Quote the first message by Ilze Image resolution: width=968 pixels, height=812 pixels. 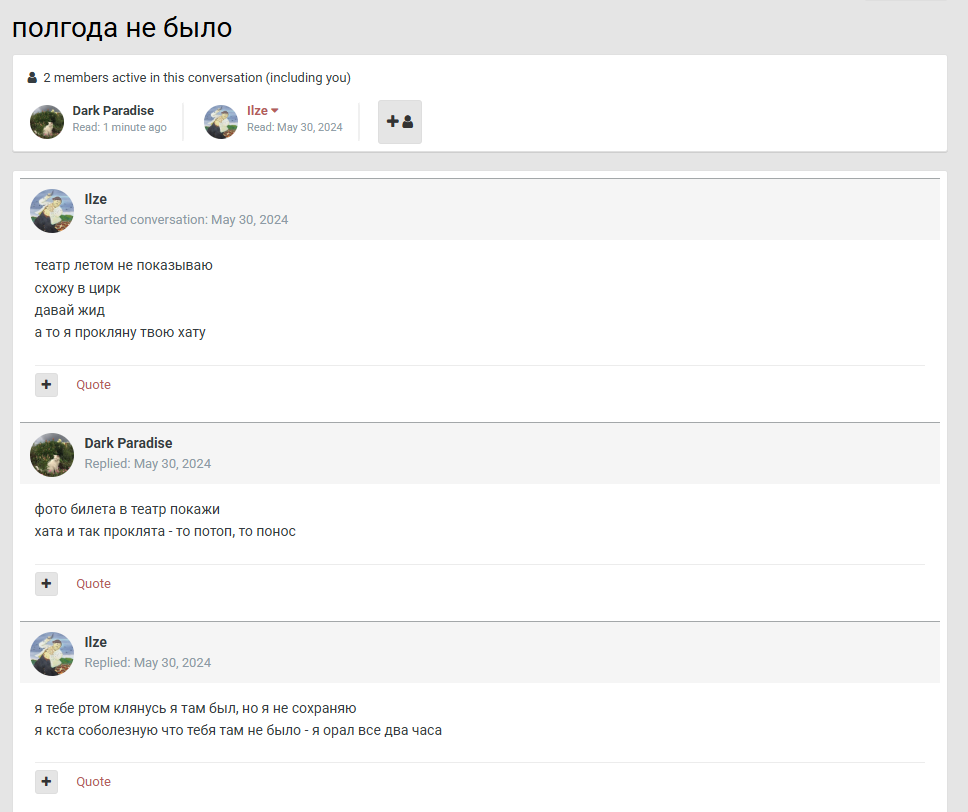[x=93, y=385]
